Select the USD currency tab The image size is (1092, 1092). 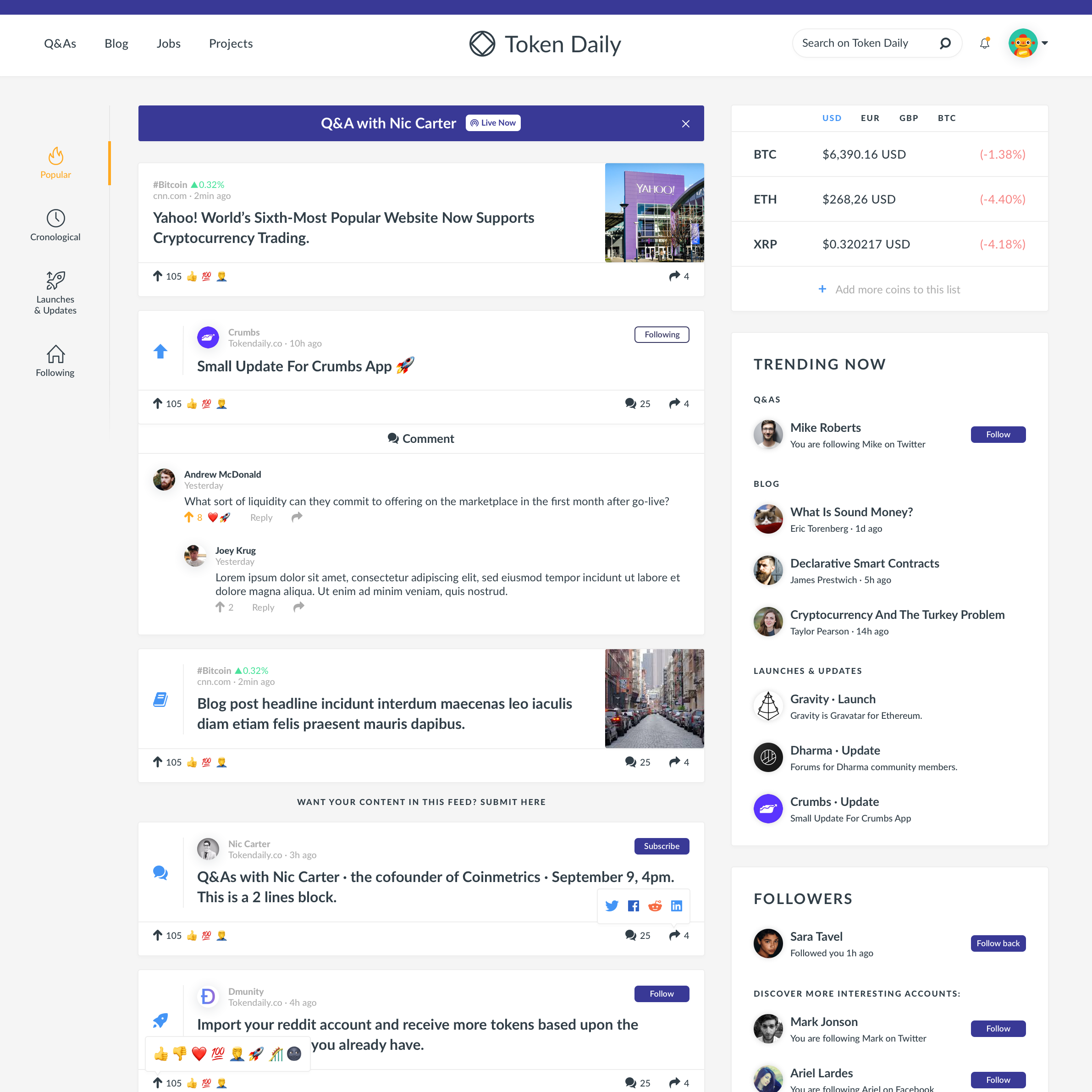(x=832, y=118)
